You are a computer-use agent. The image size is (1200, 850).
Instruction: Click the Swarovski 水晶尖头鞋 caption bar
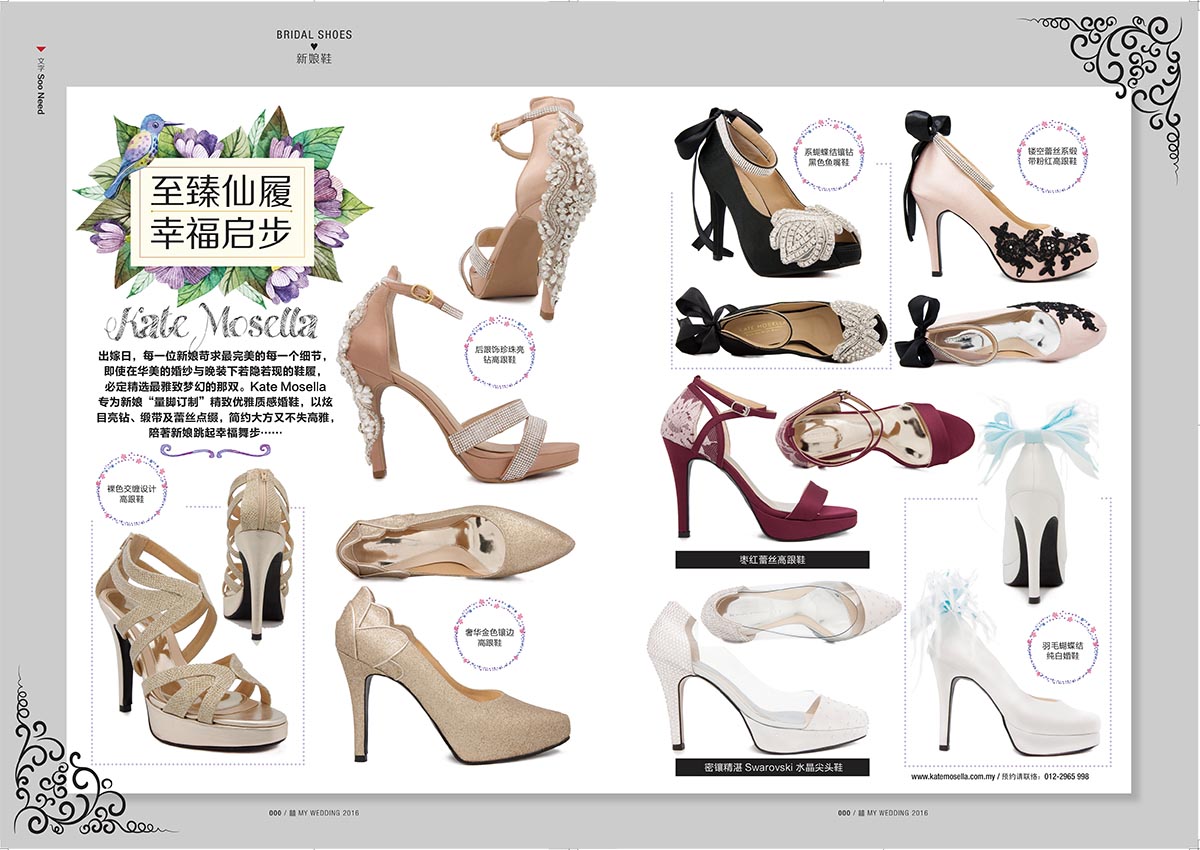point(772,767)
